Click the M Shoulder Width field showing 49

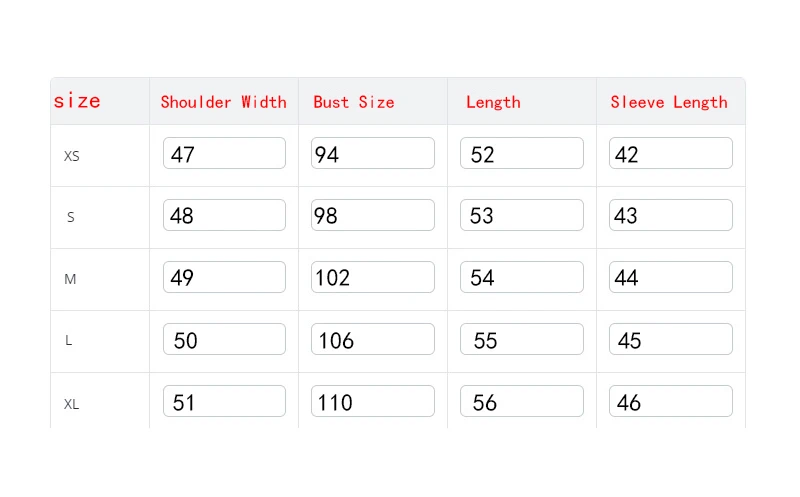pos(224,277)
